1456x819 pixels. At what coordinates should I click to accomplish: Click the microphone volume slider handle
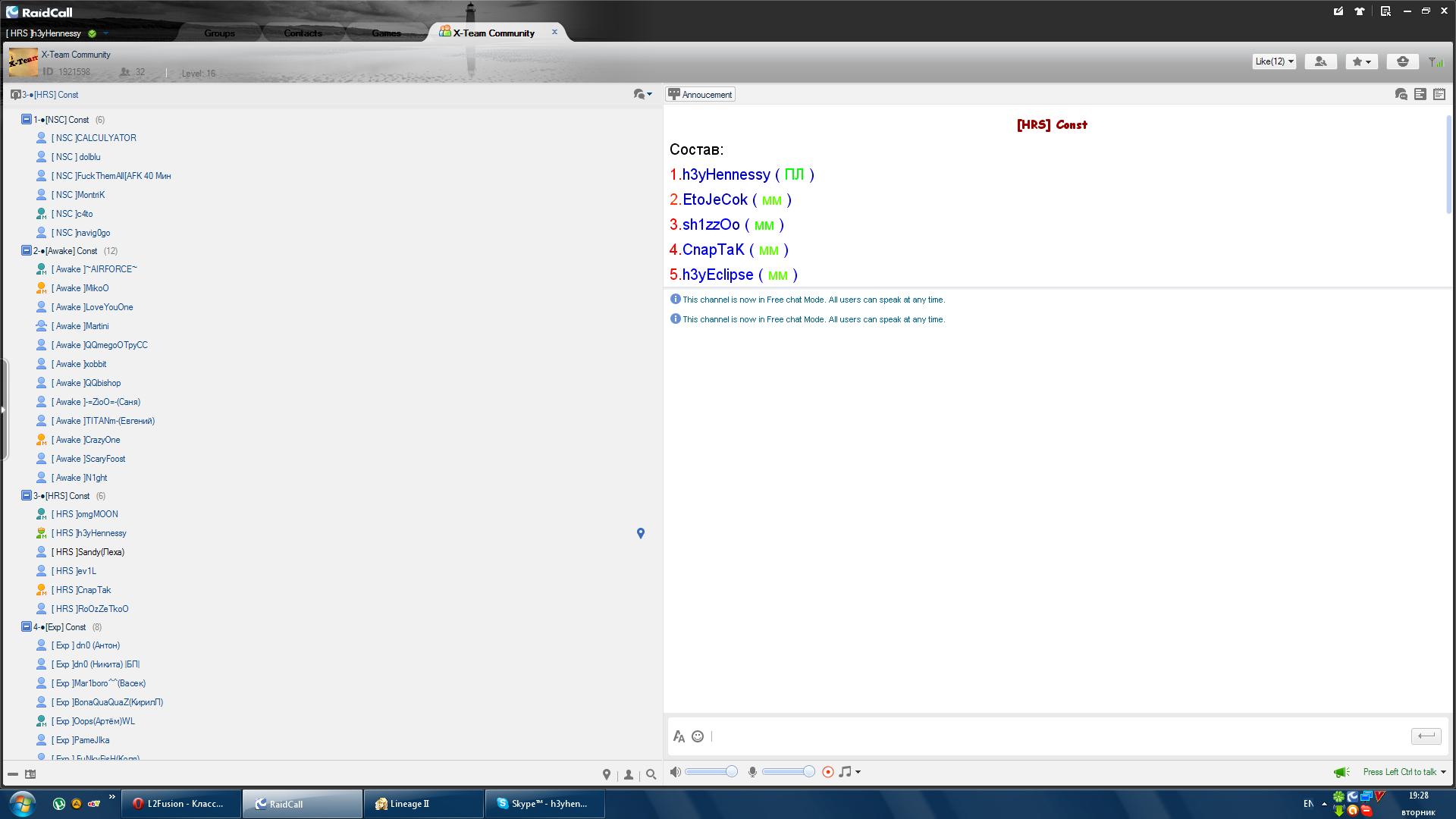[x=809, y=772]
